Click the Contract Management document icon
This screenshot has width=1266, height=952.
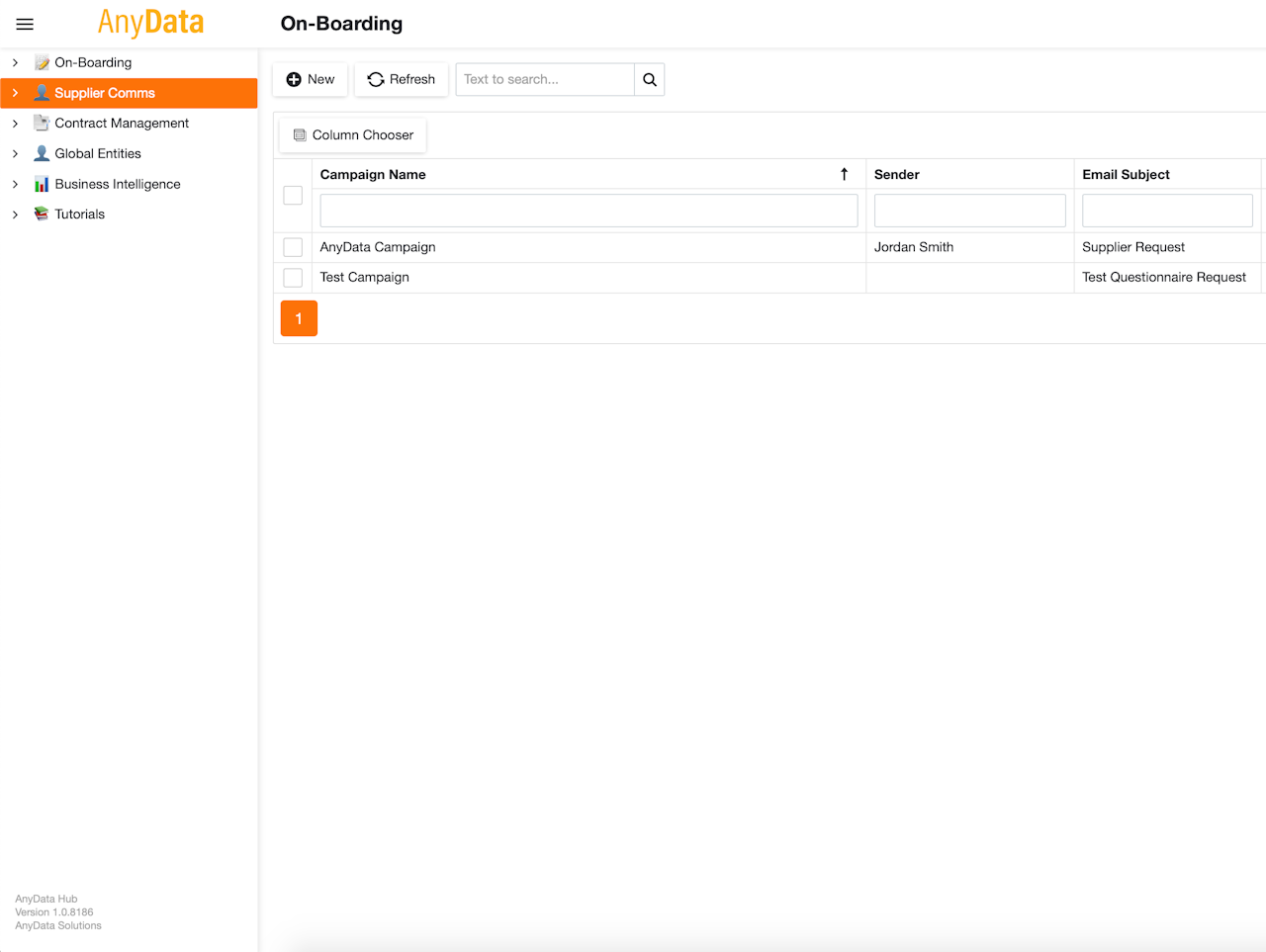pos(42,123)
